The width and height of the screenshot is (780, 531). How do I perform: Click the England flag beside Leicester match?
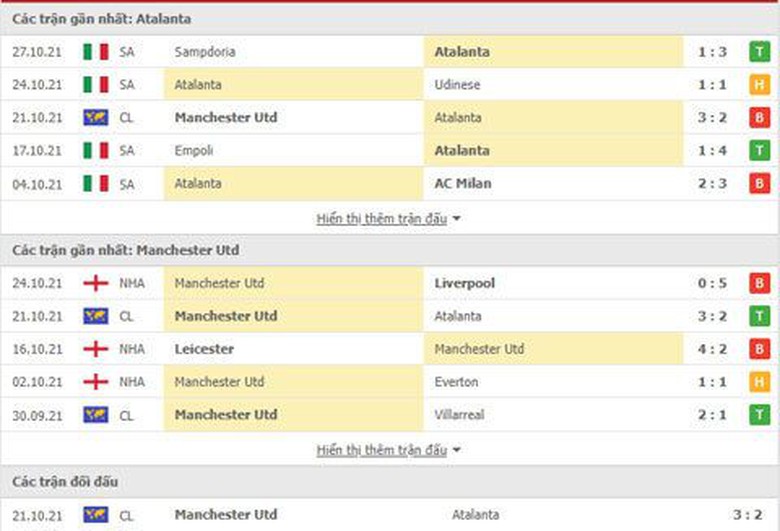pos(96,350)
